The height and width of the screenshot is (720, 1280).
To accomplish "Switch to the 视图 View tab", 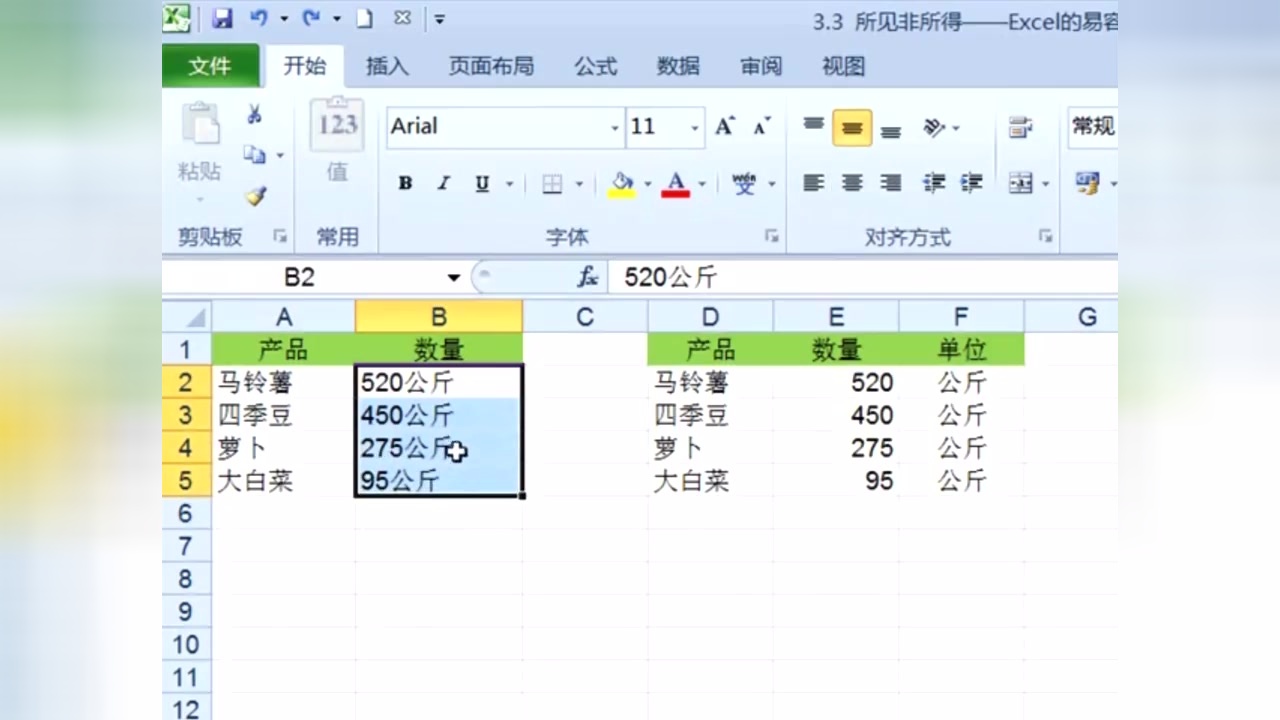I will coord(843,66).
